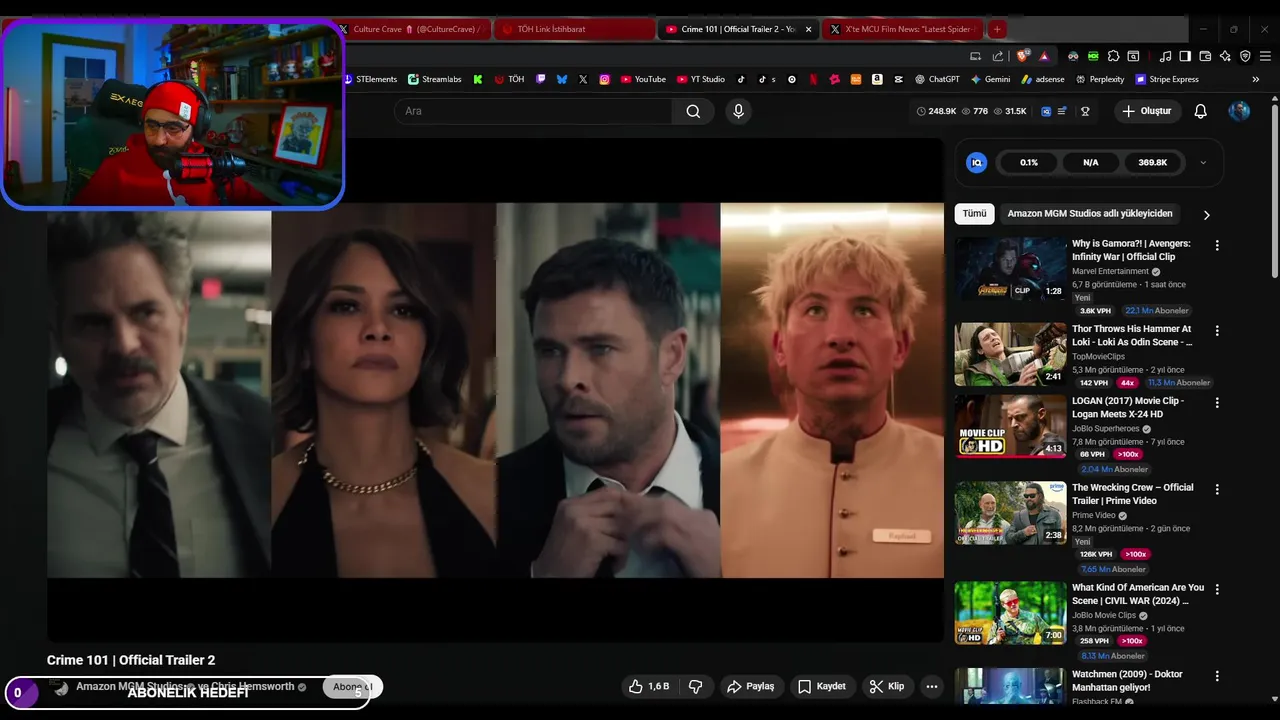The width and height of the screenshot is (1280, 720).
Task: Show hidden bookmarks overflow chevron
Action: pos(1256,79)
